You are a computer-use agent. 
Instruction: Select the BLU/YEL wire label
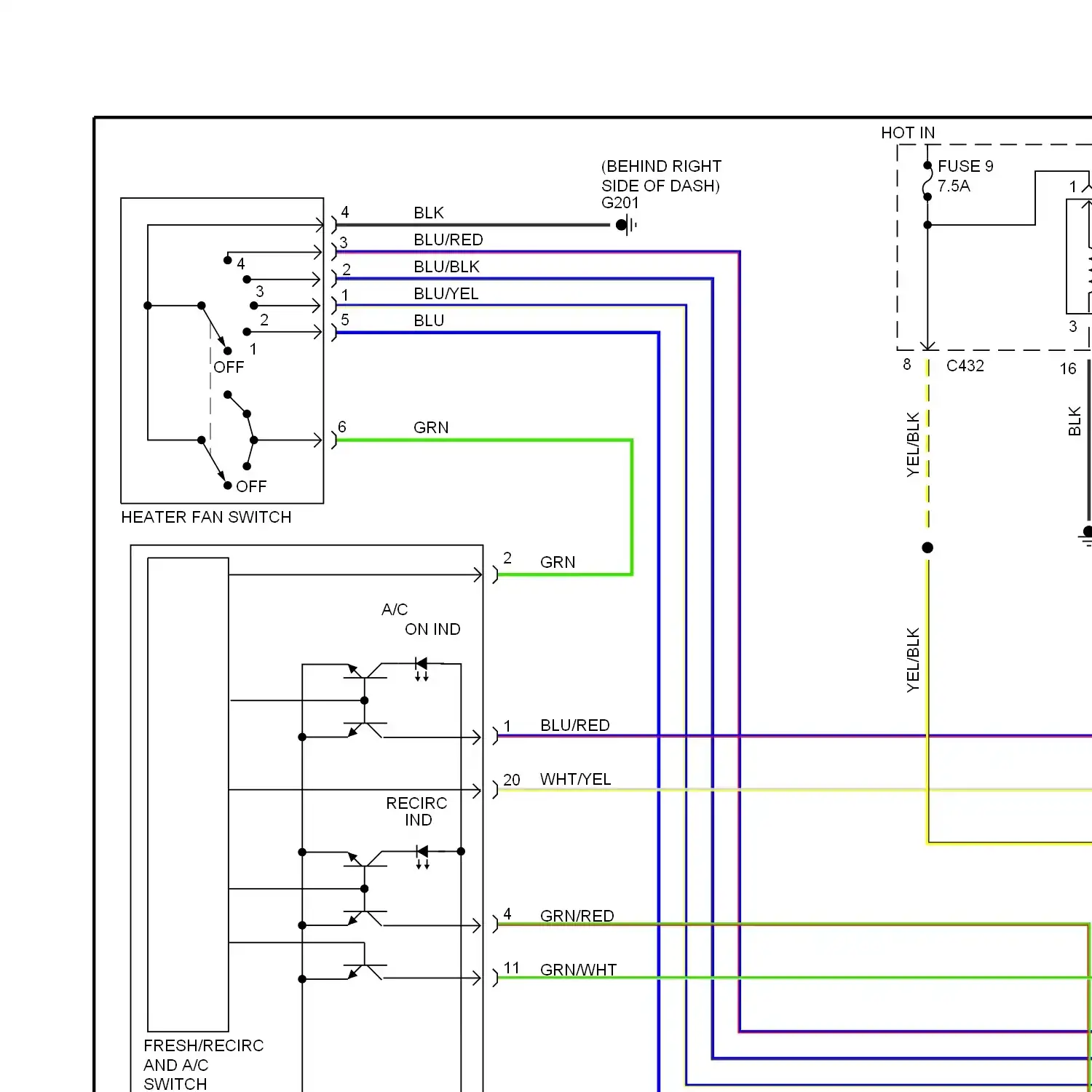click(446, 293)
